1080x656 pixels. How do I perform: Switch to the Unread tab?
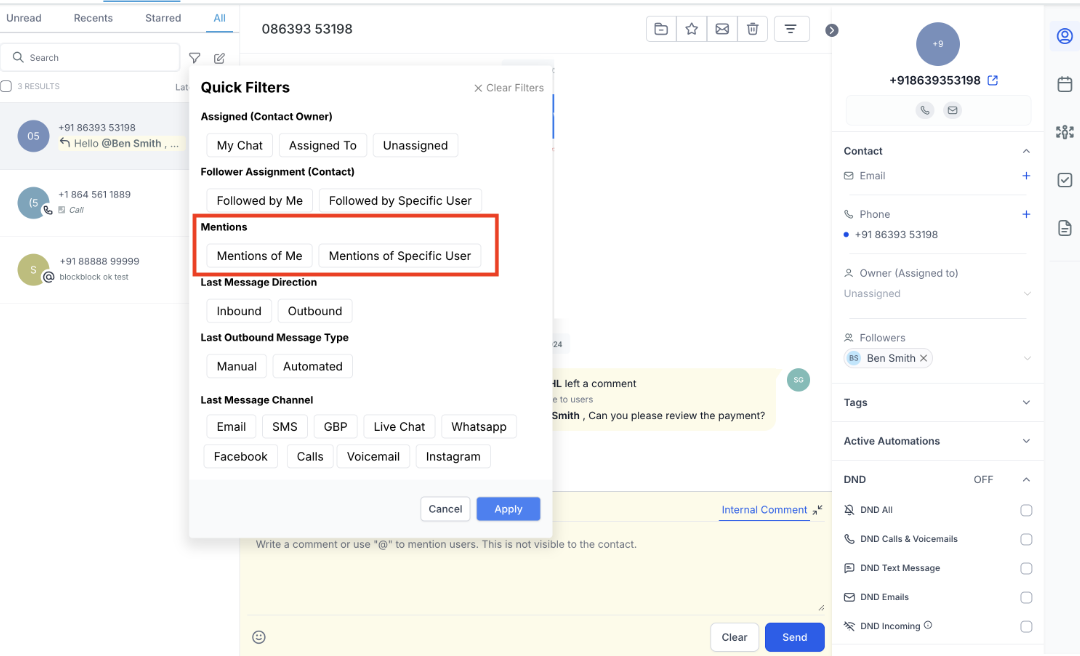[24, 18]
